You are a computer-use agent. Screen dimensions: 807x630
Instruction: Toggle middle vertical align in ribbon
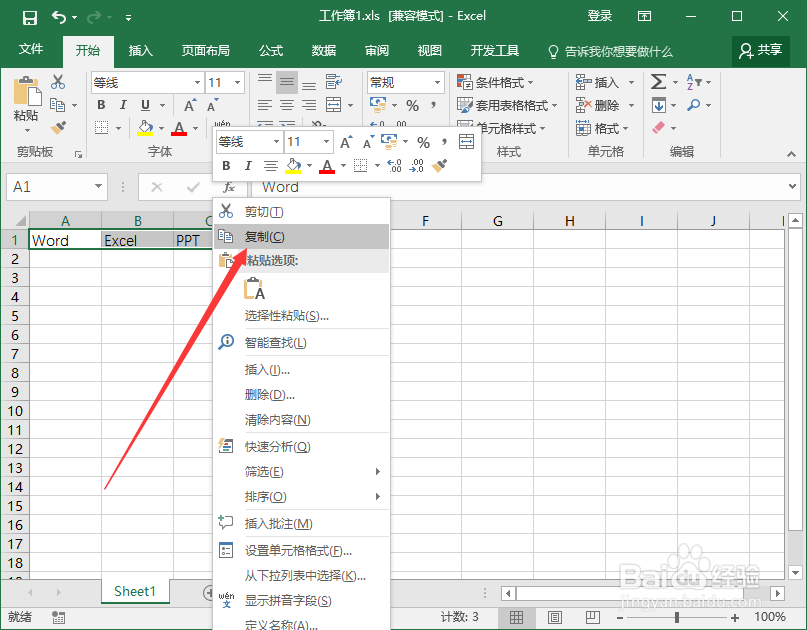(x=287, y=82)
